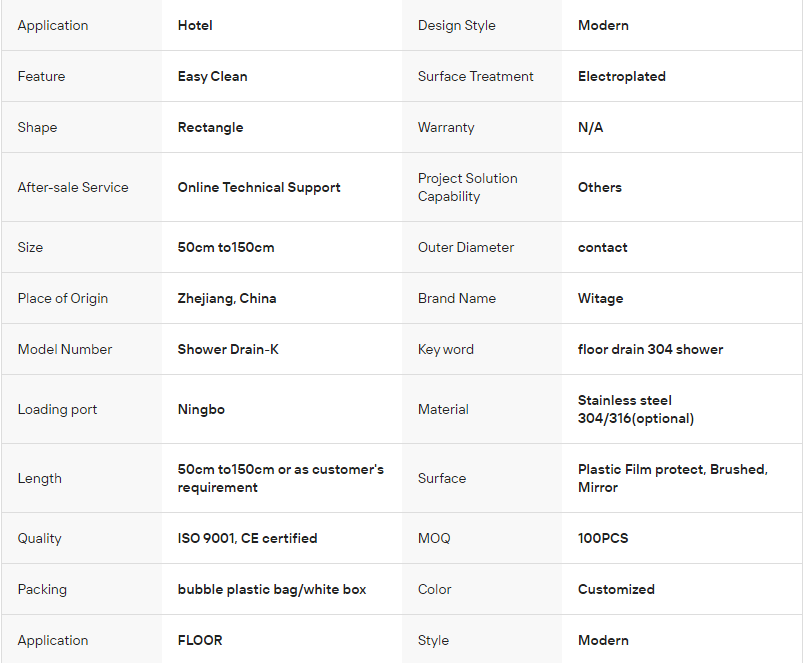Click the '100PCS' MOQ value
This screenshot has height=663, width=804.
tap(603, 538)
